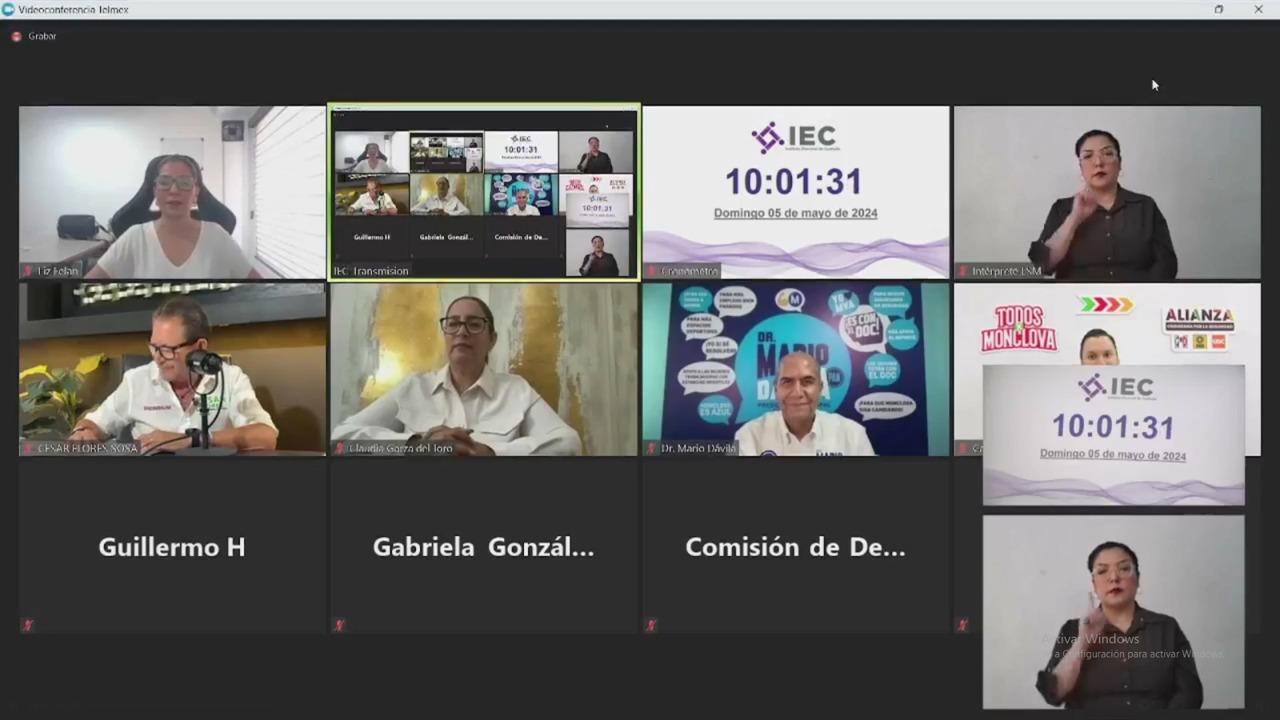Screen dimensions: 1280x720
Task: Select the Liz Felan video tile
Action: pos(172,190)
